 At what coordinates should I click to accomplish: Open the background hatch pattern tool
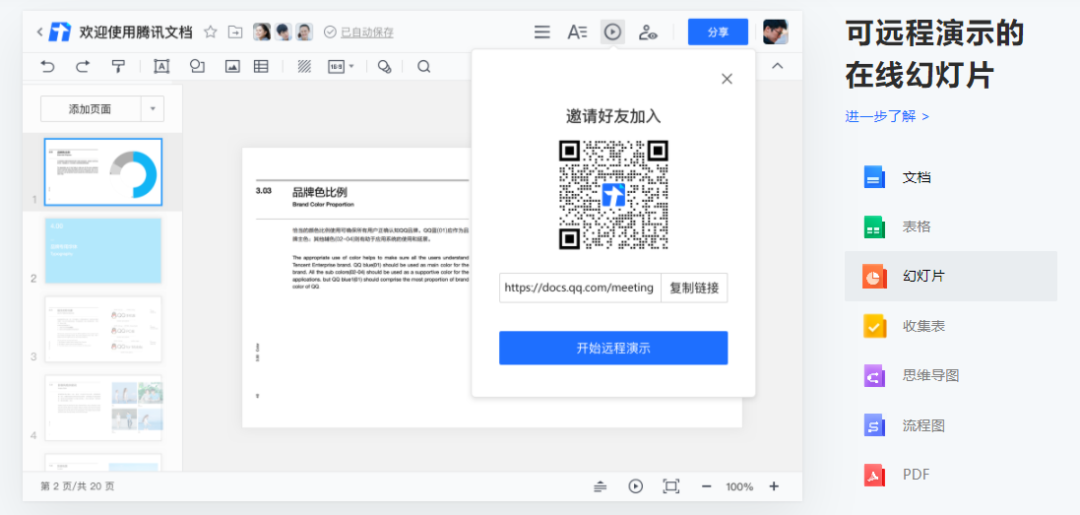point(304,67)
